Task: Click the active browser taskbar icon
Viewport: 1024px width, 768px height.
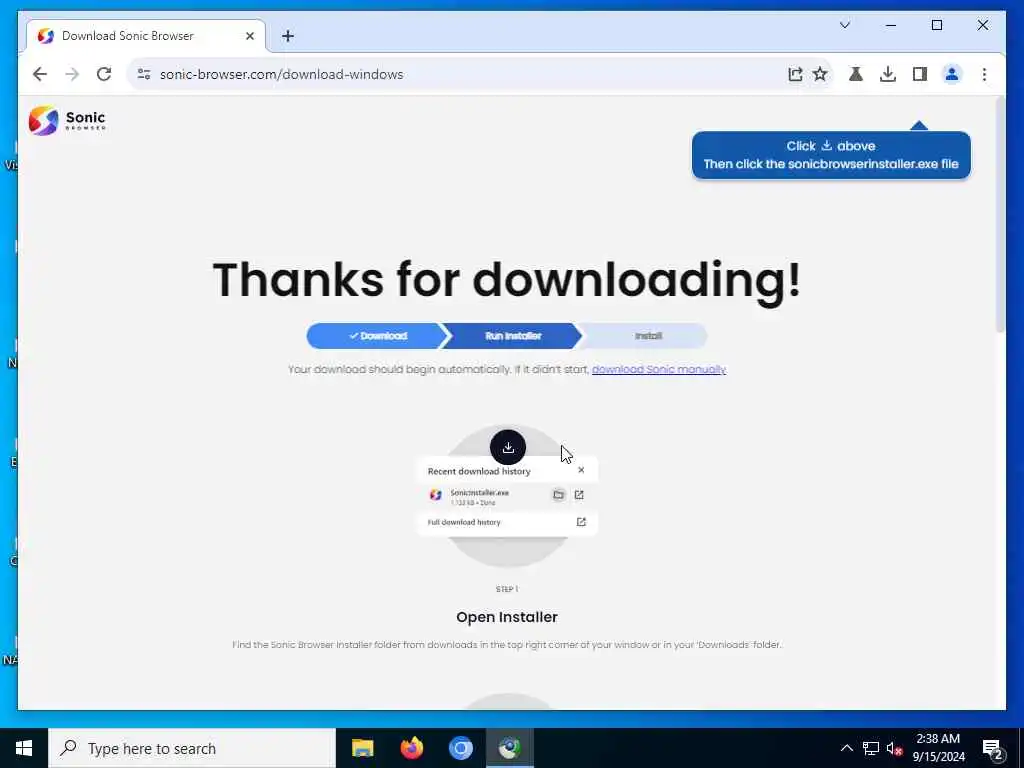Action: [509, 748]
